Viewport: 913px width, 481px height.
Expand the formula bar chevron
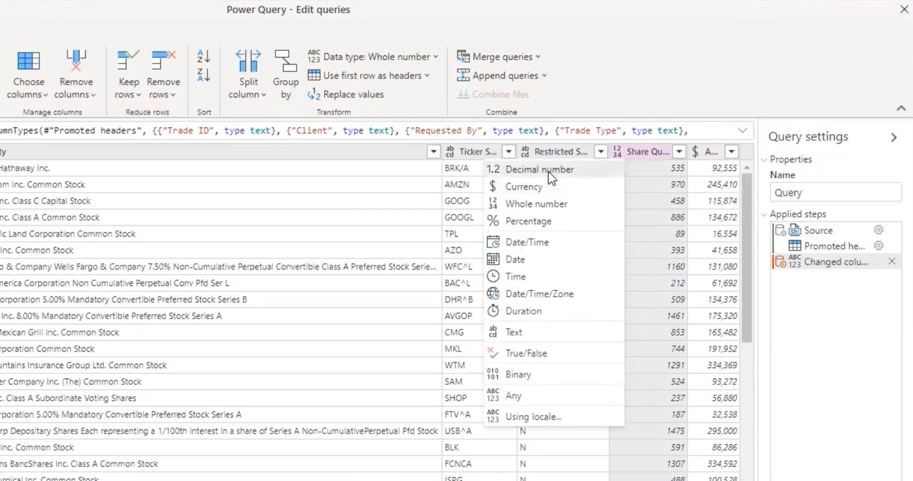tap(742, 130)
